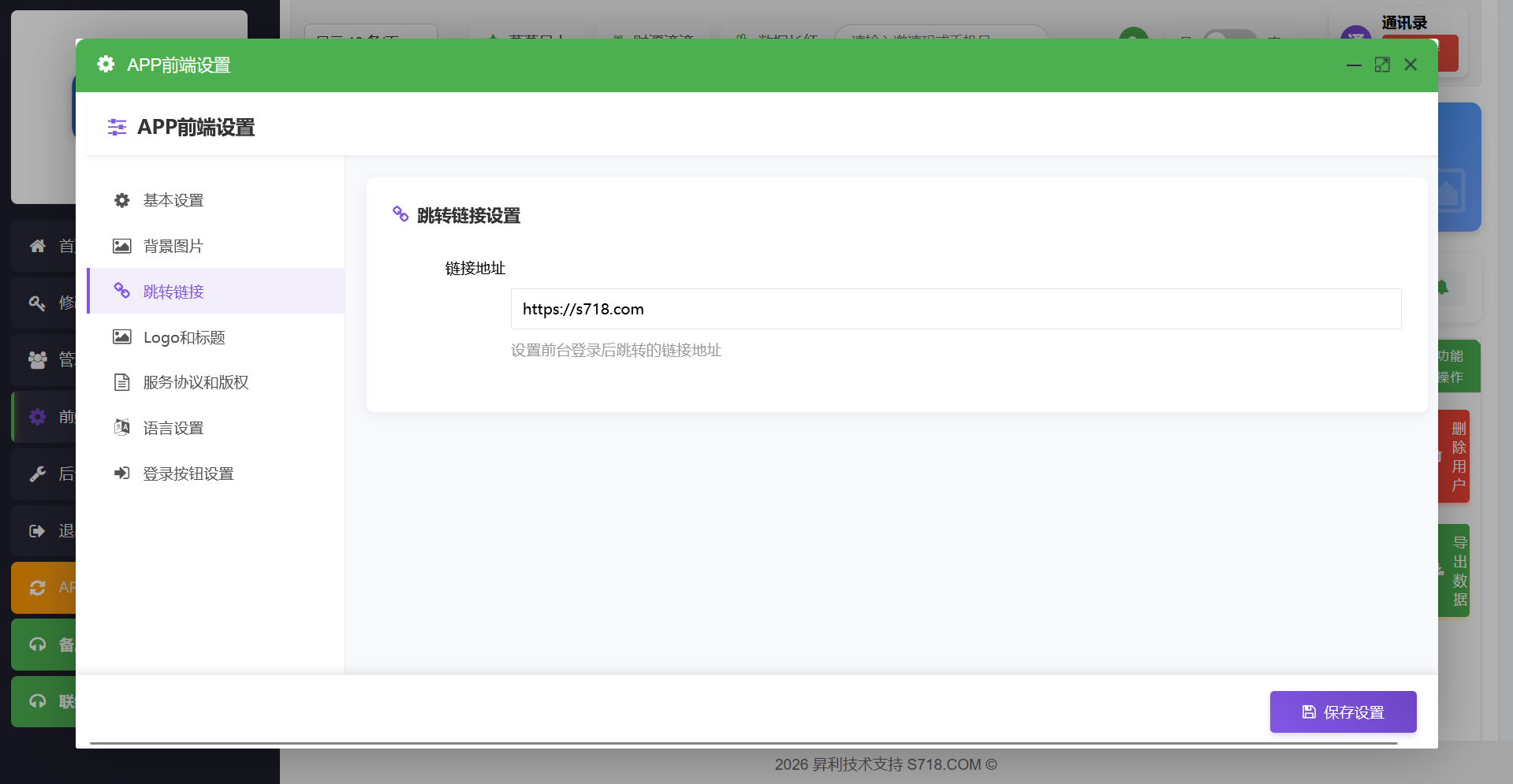The height and width of the screenshot is (784, 1513).
Task: Click the wrench icon in the dark sidebar
Action: [x=37, y=474]
